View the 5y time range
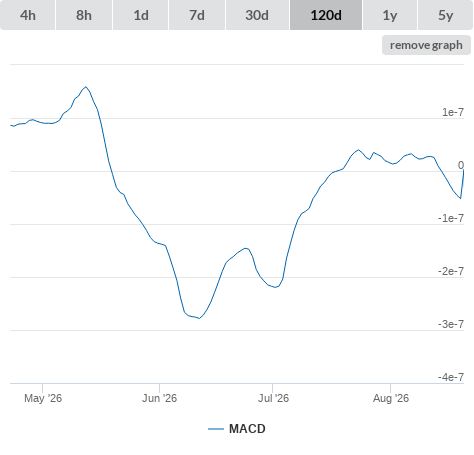The height and width of the screenshot is (455, 474). click(445, 15)
